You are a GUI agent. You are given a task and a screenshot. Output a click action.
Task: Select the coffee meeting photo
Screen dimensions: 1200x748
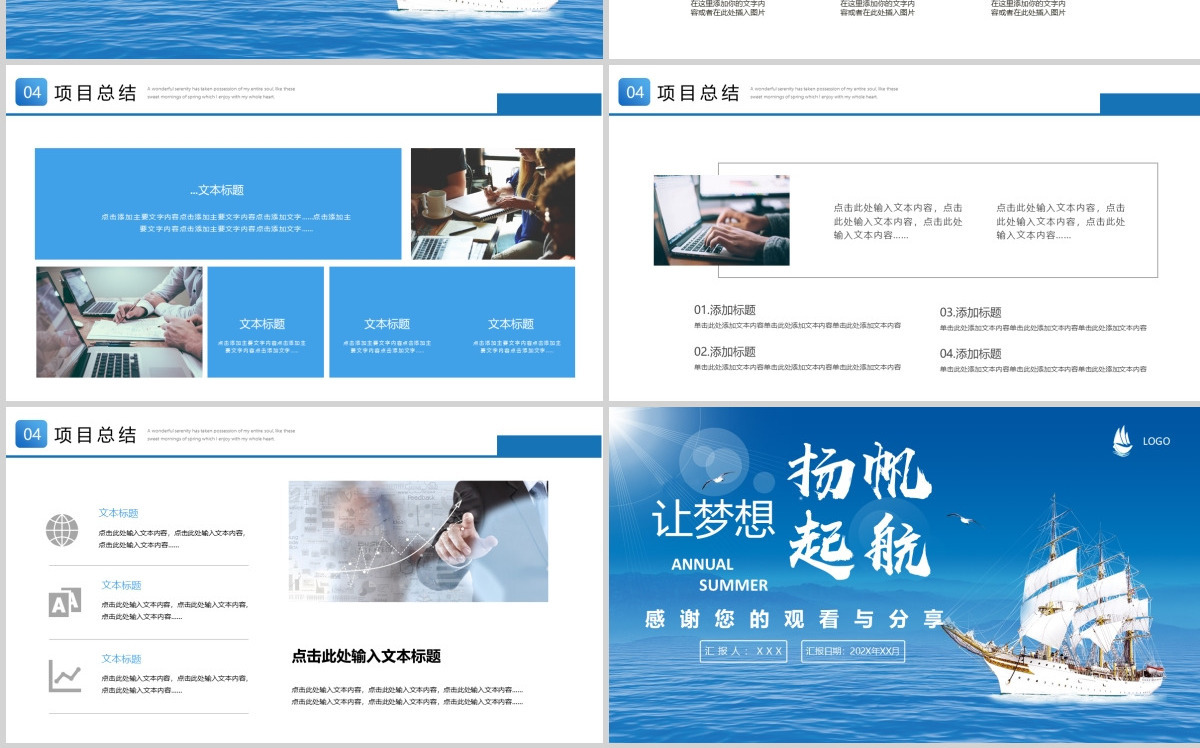point(493,204)
